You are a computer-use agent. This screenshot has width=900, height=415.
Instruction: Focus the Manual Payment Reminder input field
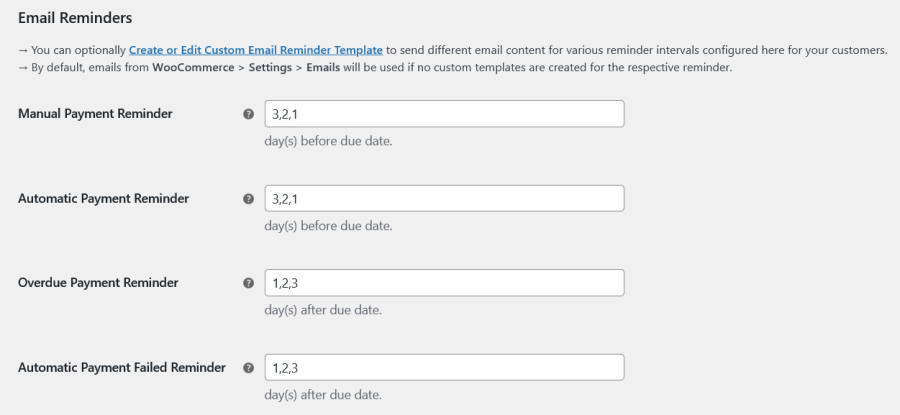pos(444,114)
